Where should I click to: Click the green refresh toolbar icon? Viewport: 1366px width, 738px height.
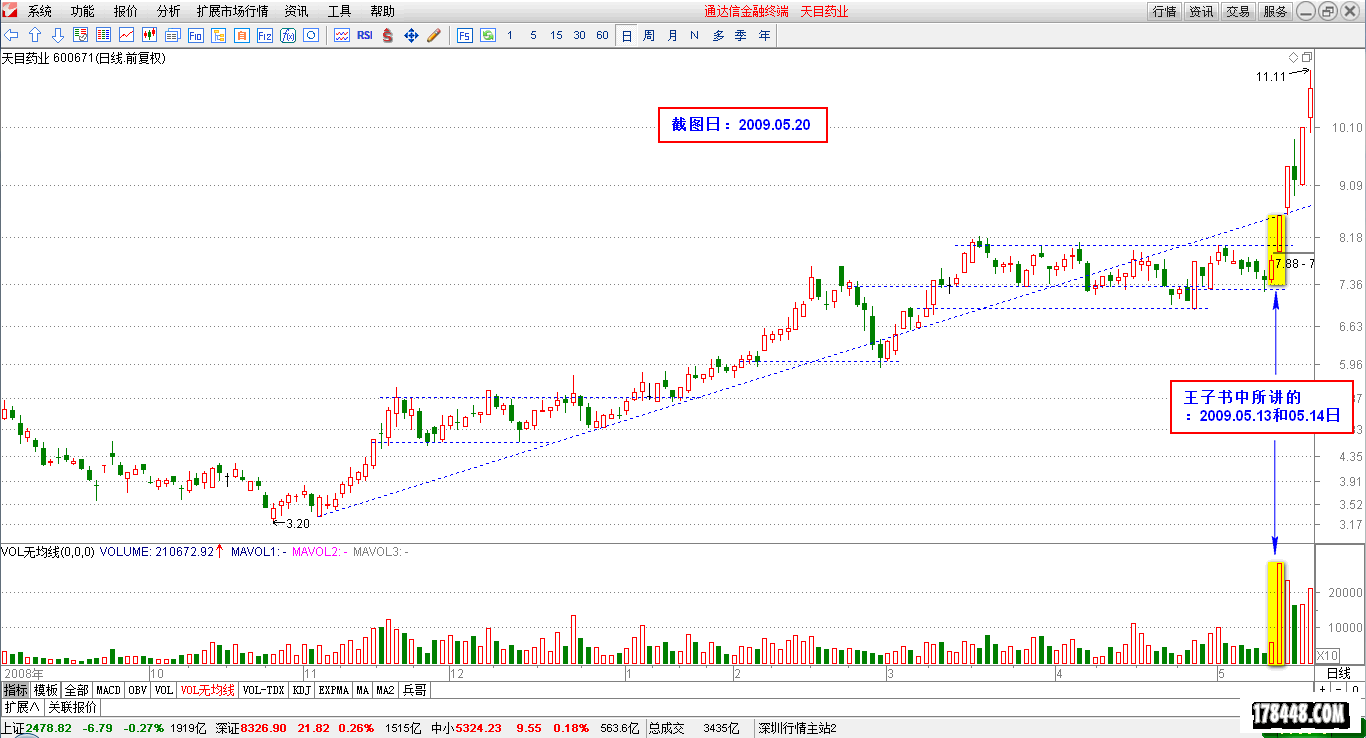(x=488, y=35)
